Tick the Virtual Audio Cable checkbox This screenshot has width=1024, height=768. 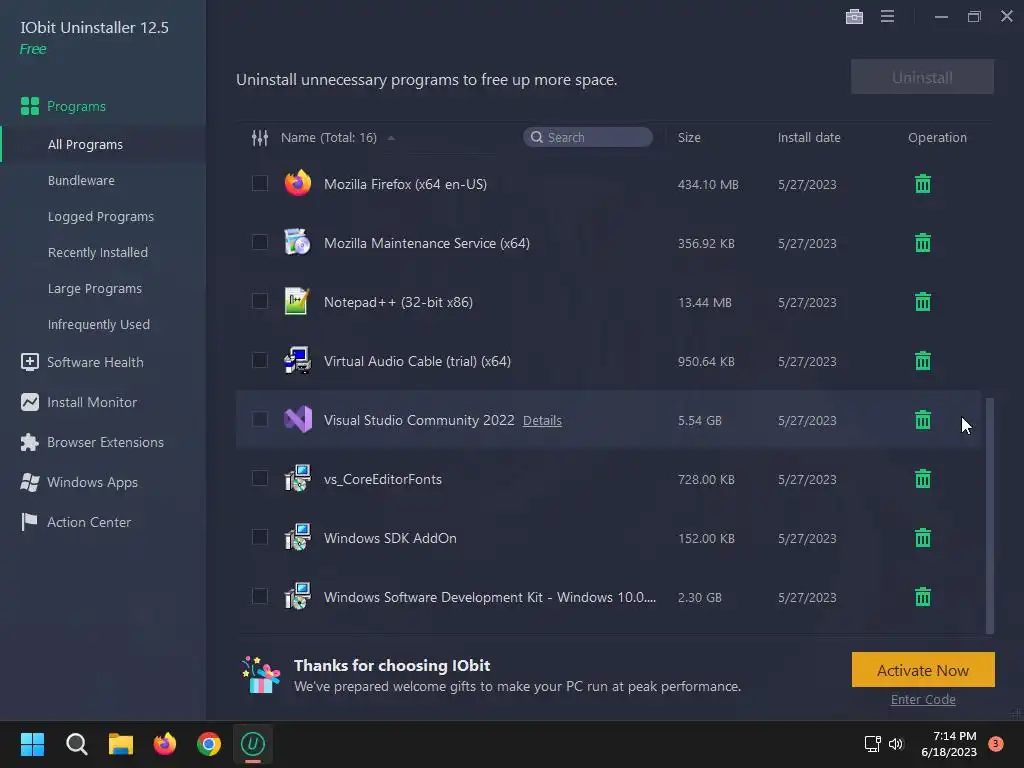(259, 360)
